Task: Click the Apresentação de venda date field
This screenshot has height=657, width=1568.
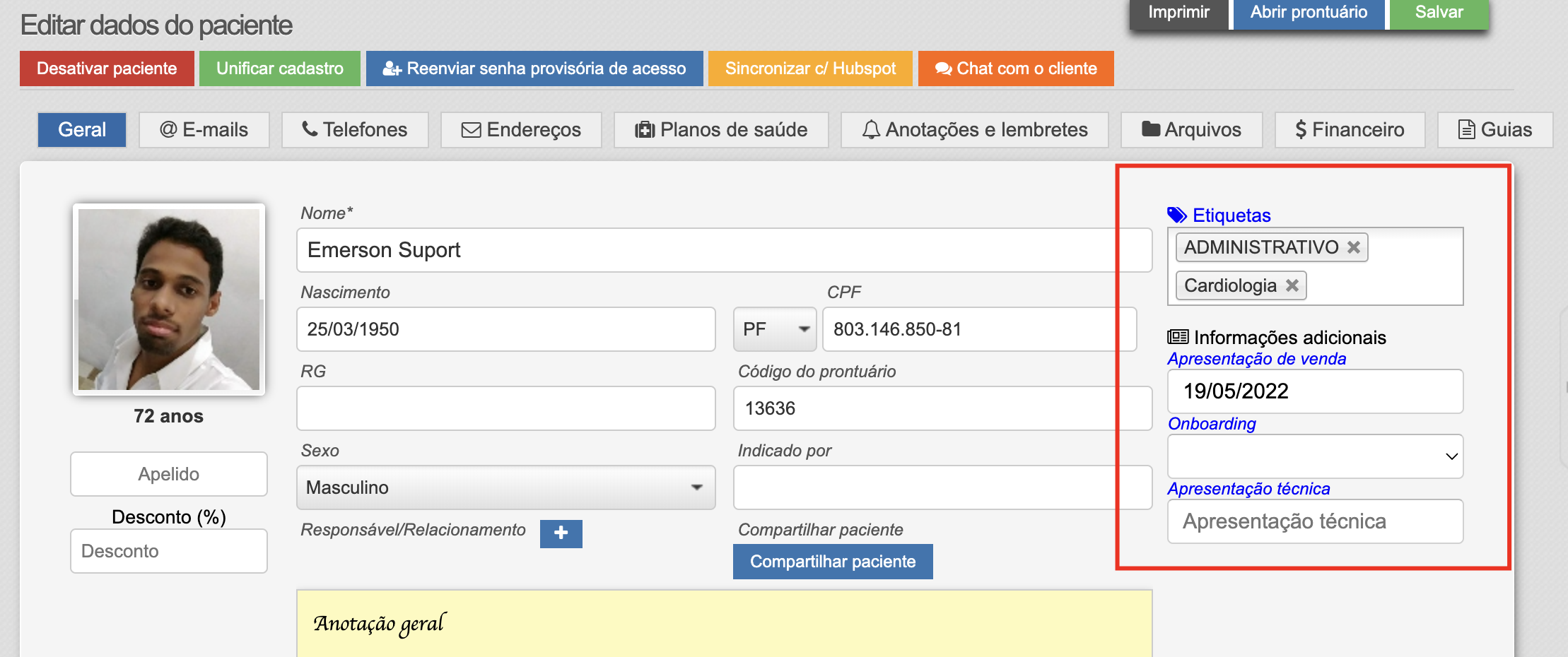Action: [1315, 391]
